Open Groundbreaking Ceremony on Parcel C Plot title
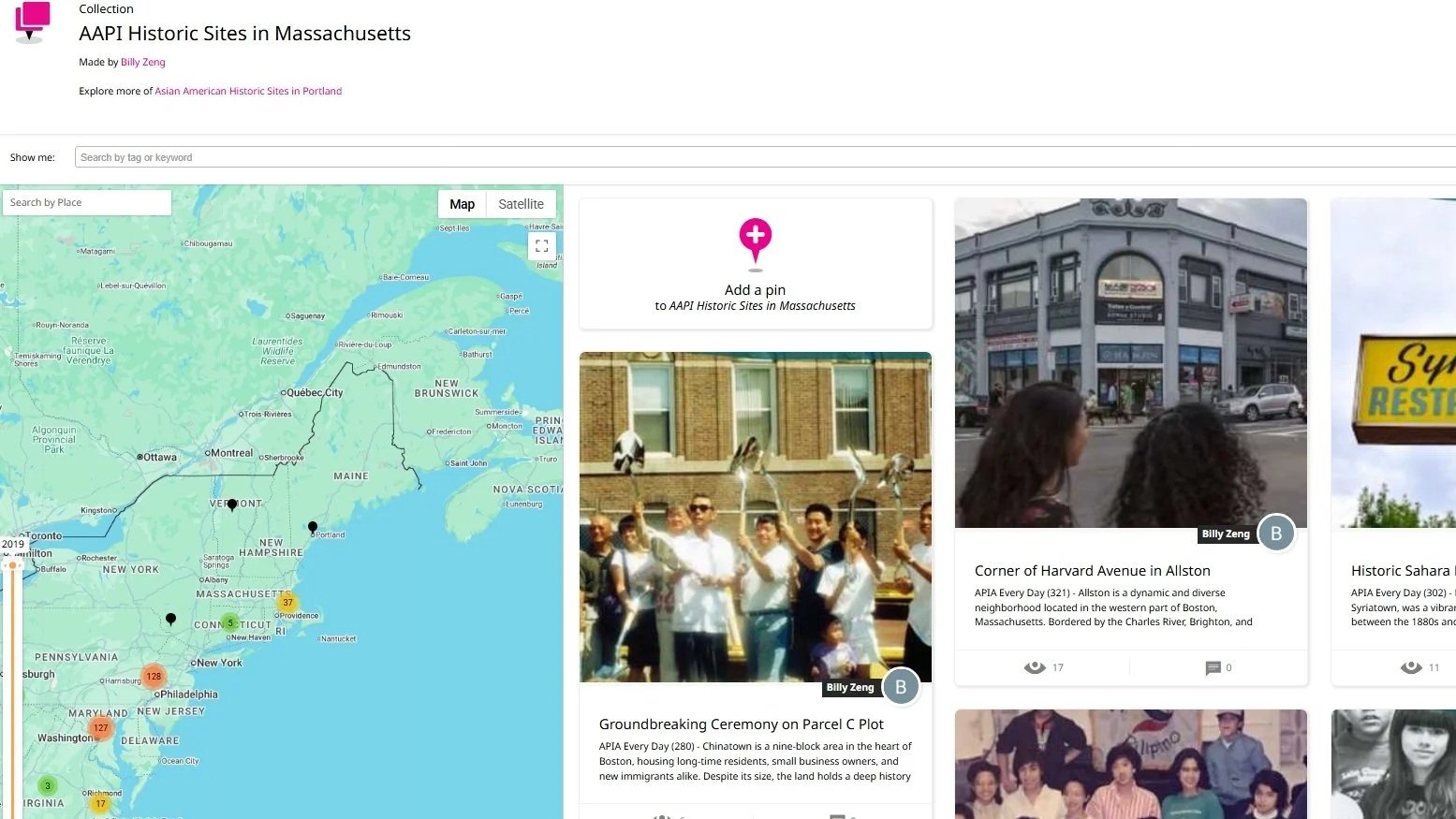Viewport: 1456px width, 819px height. click(x=742, y=724)
